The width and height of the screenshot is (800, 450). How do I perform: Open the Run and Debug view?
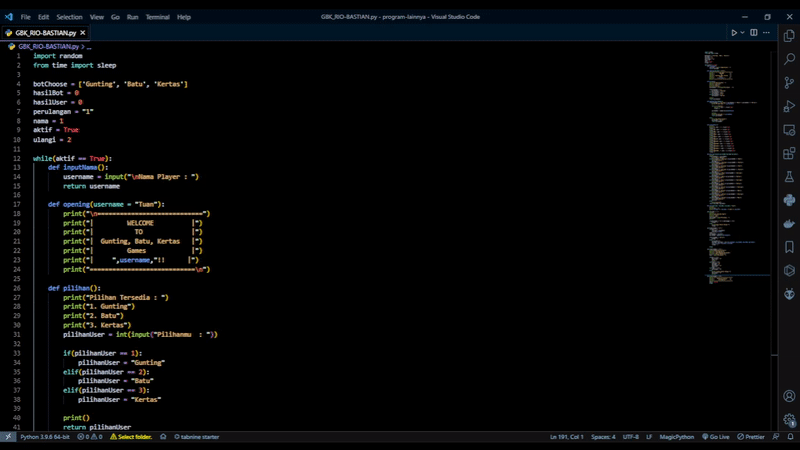click(789, 106)
